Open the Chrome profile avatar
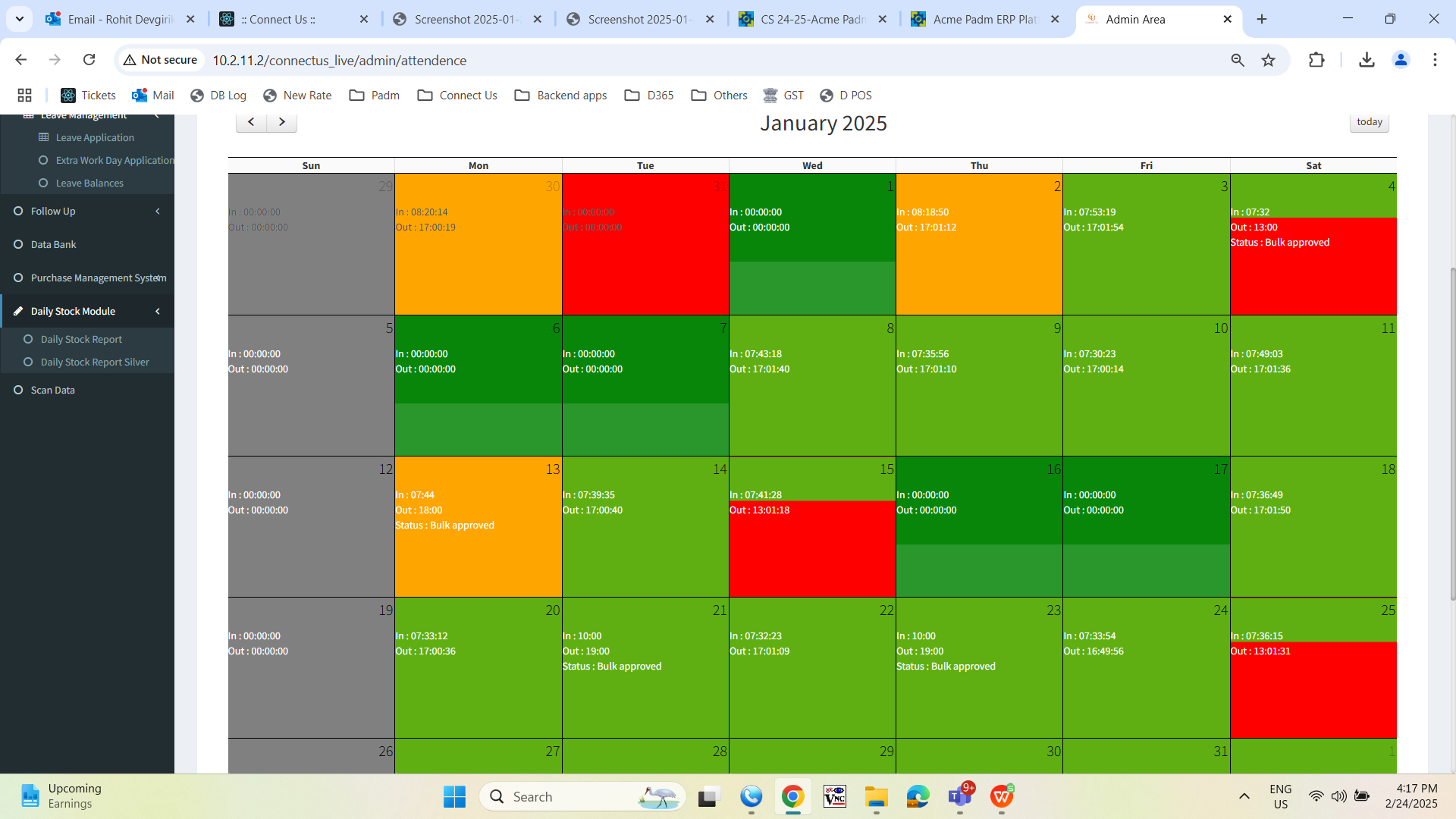The image size is (1456, 819). point(1401,60)
